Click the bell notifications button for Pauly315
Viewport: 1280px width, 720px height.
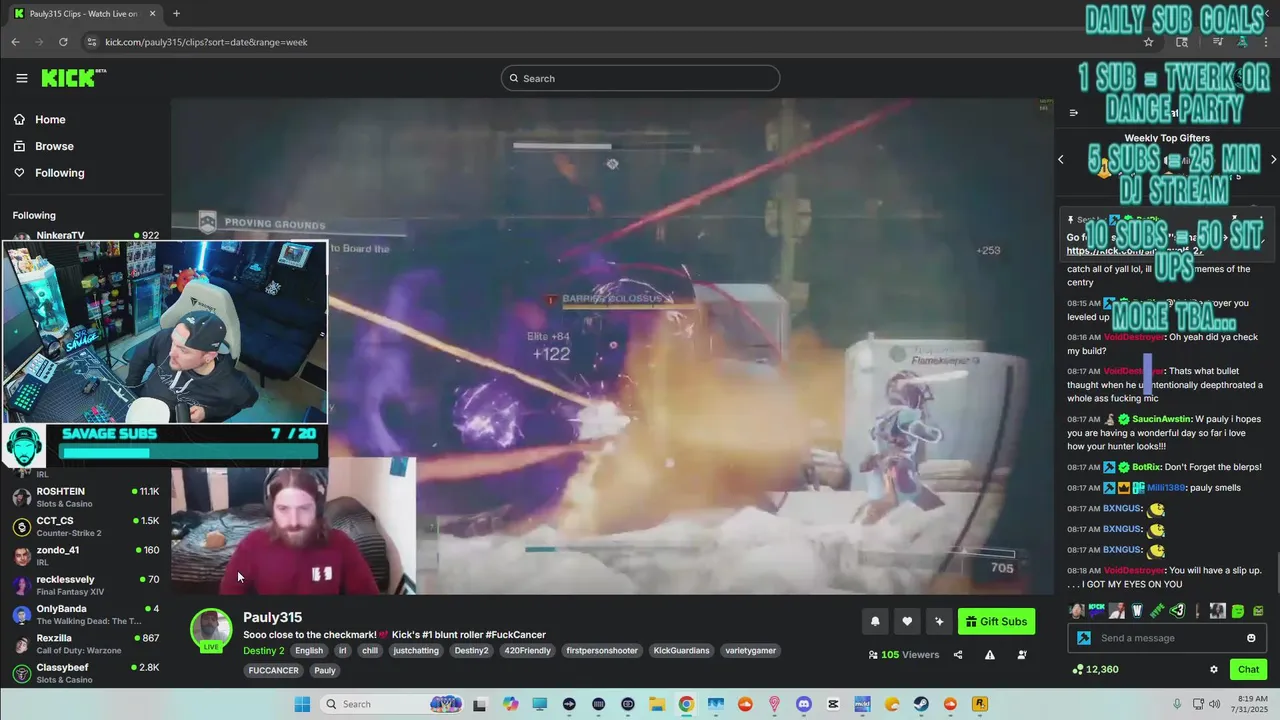pos(875,621)
